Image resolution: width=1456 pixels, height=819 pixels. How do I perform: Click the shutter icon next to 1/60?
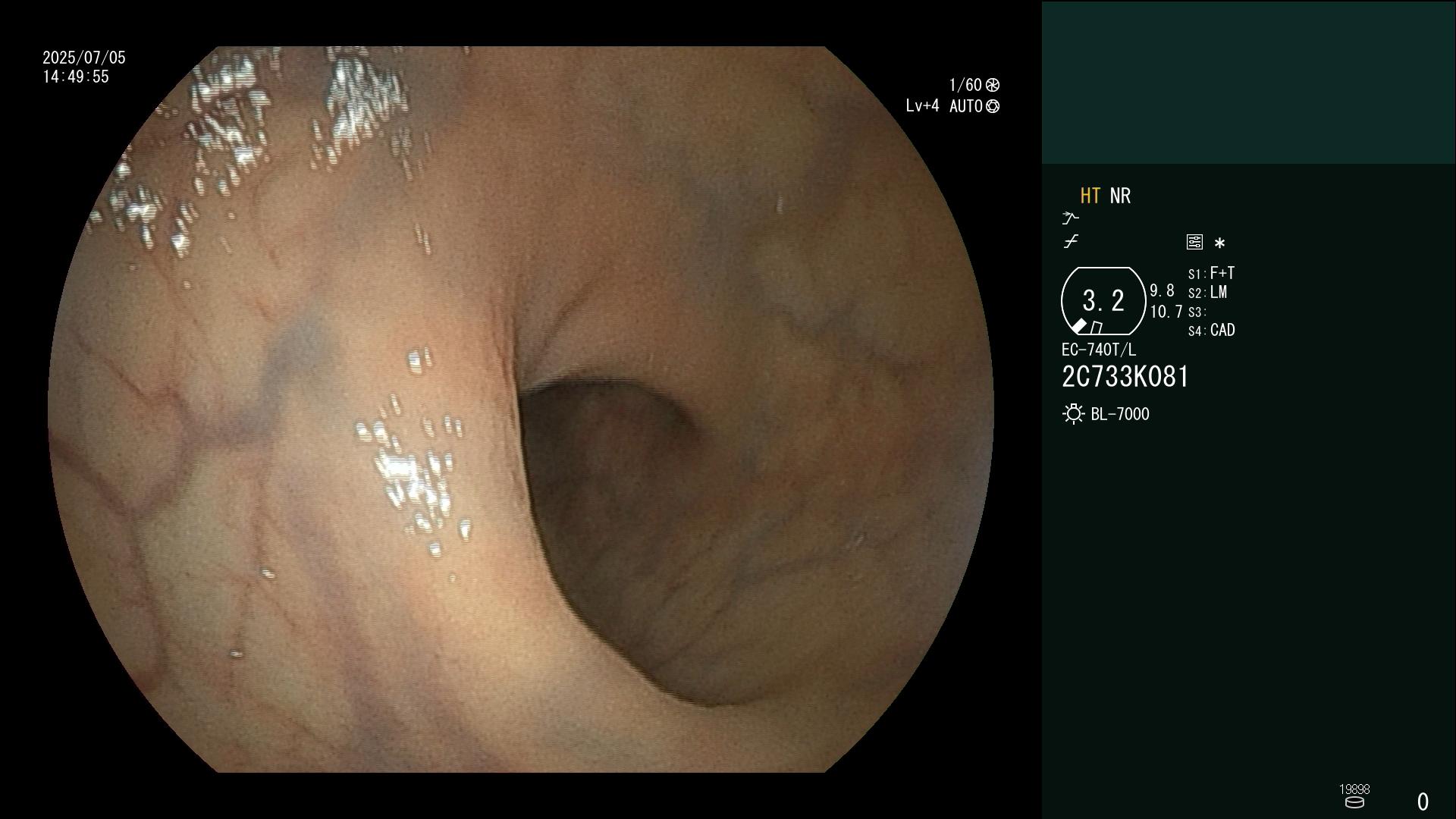point(993,85)
